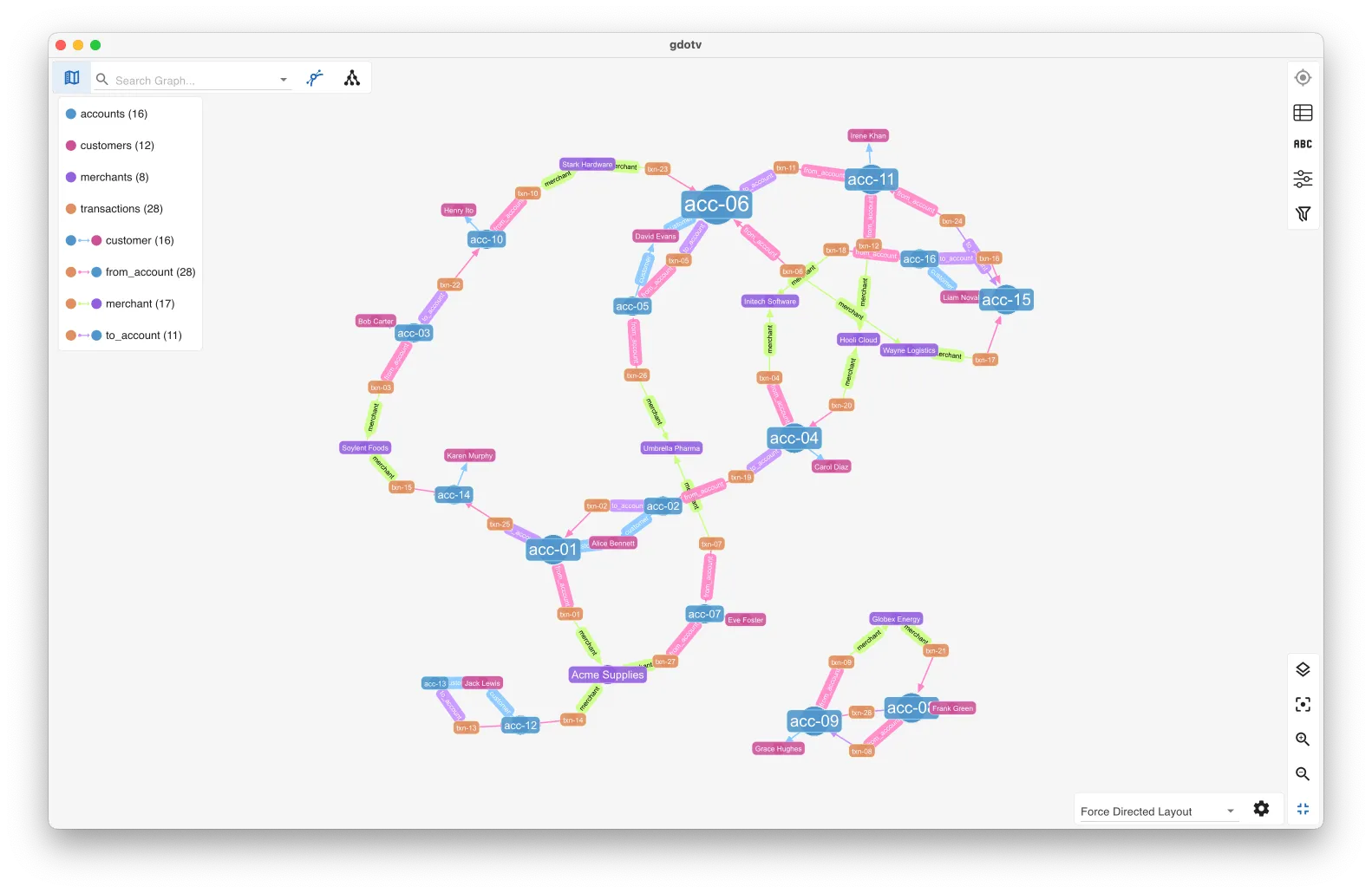
Task: Select merchant (17) edge legend entry
Action: [121, 303]
